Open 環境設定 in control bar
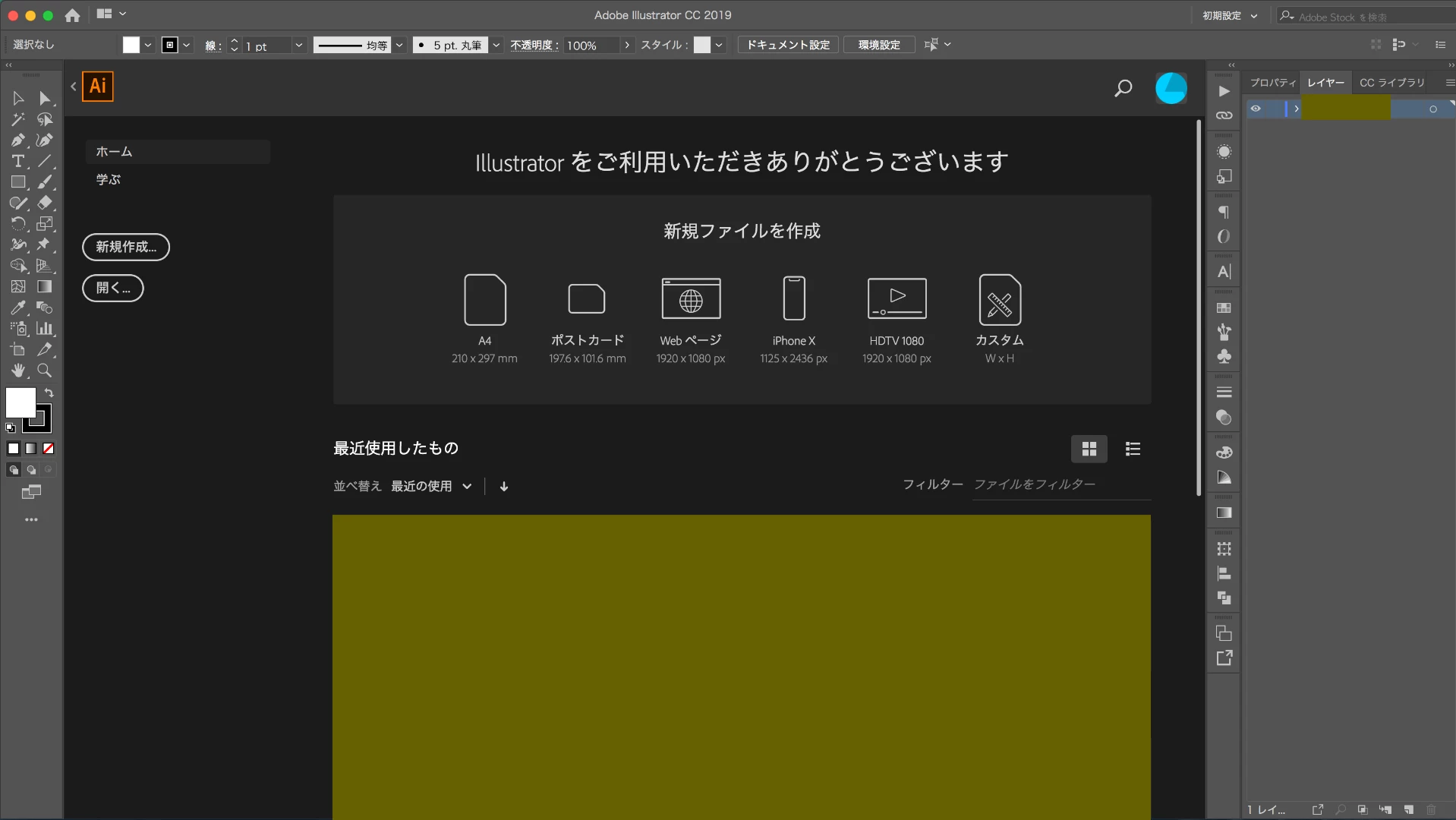 point(879,45)
